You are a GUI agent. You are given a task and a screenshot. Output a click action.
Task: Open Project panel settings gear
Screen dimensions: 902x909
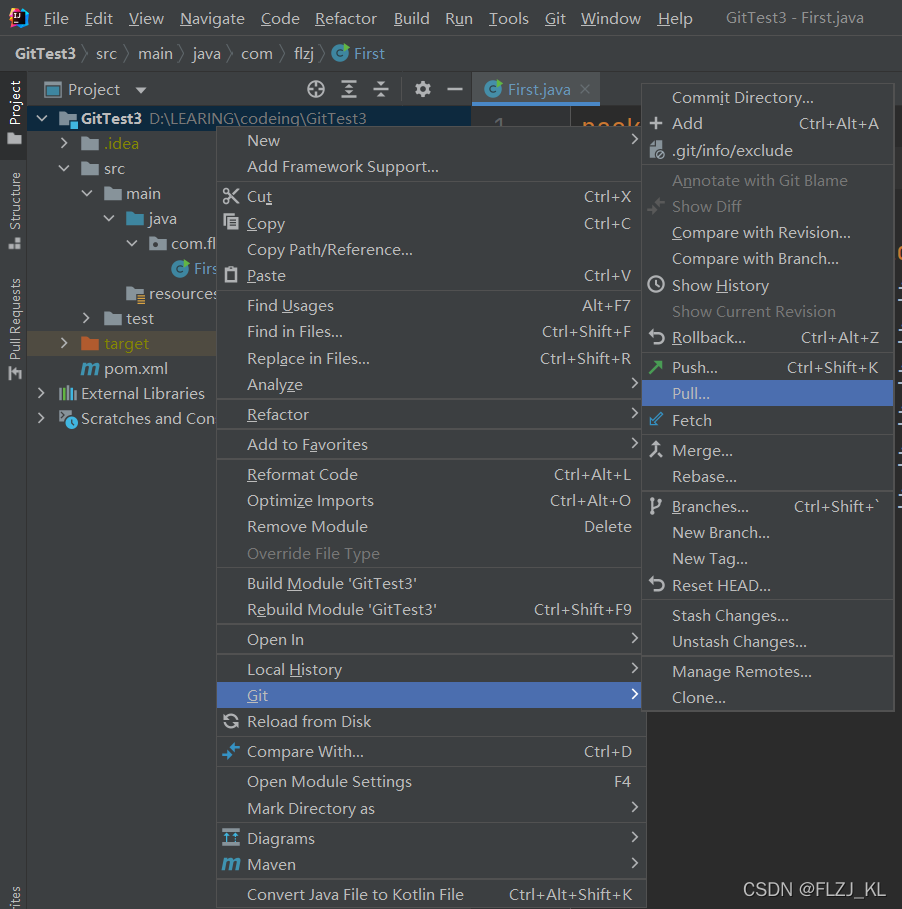(x=423, y=89)
